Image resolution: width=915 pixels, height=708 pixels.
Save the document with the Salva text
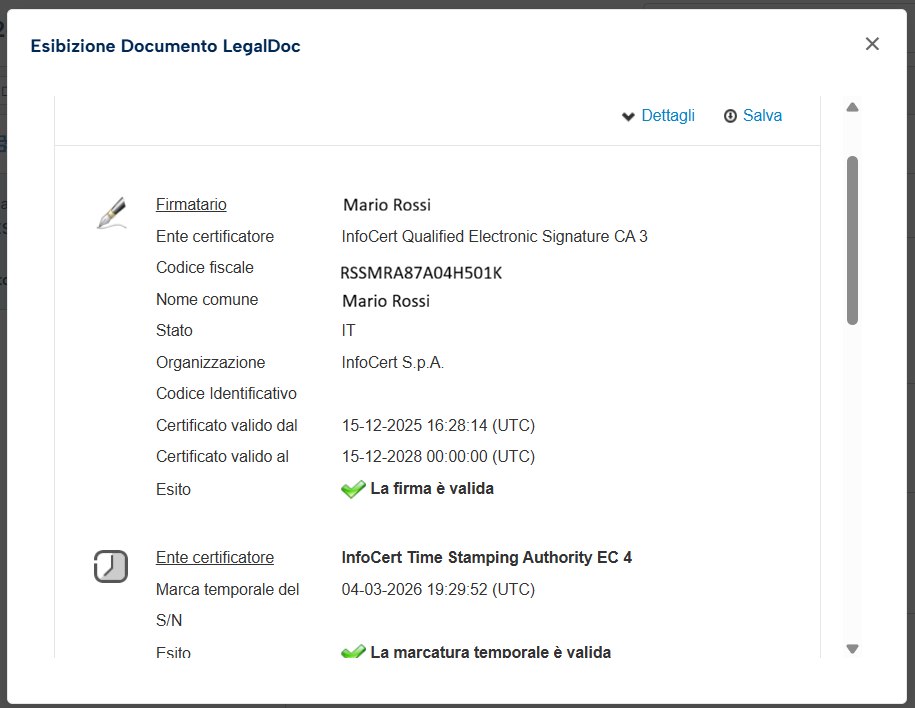[x=762, y=116]
